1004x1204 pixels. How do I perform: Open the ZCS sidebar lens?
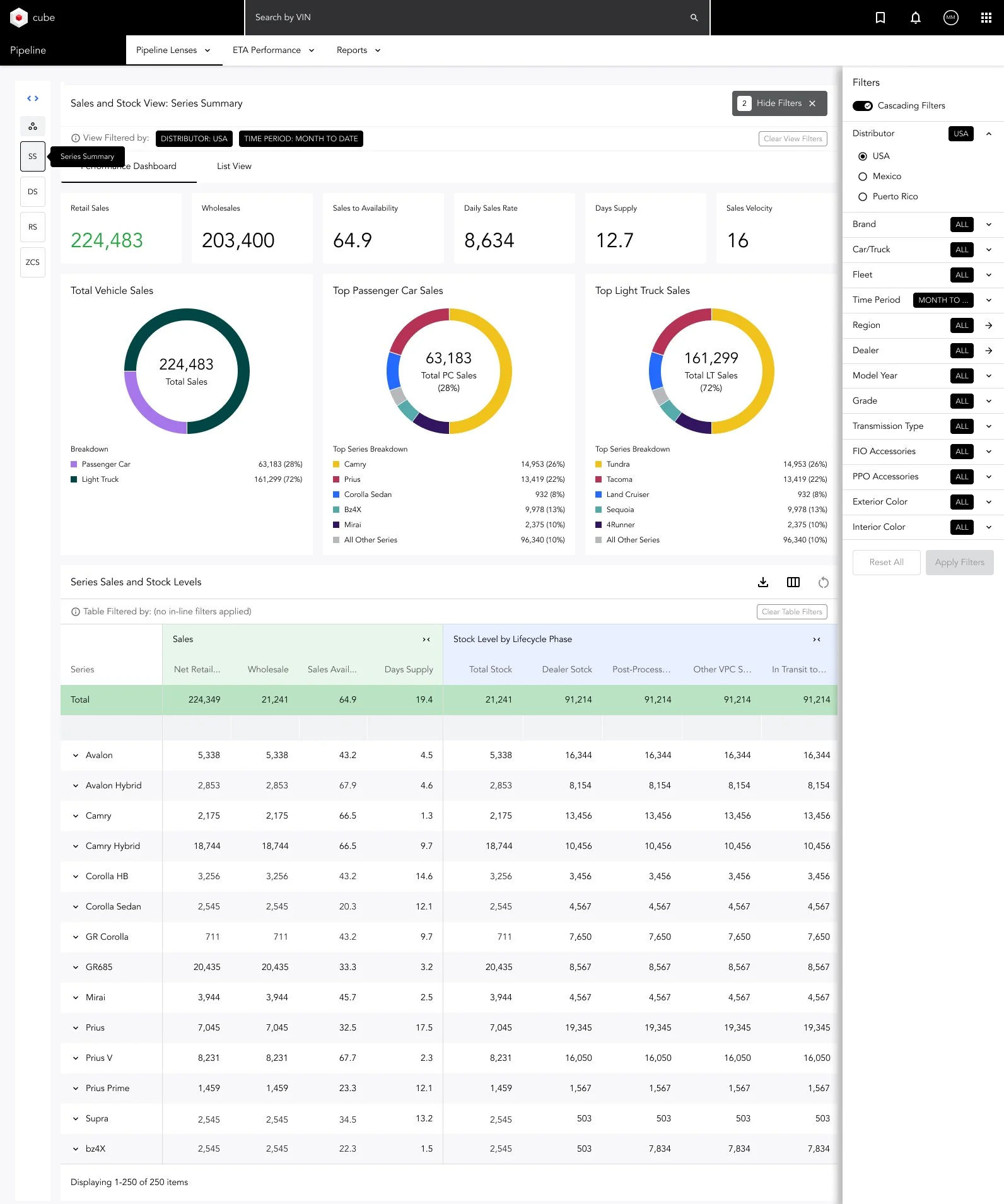click(33, 262)
